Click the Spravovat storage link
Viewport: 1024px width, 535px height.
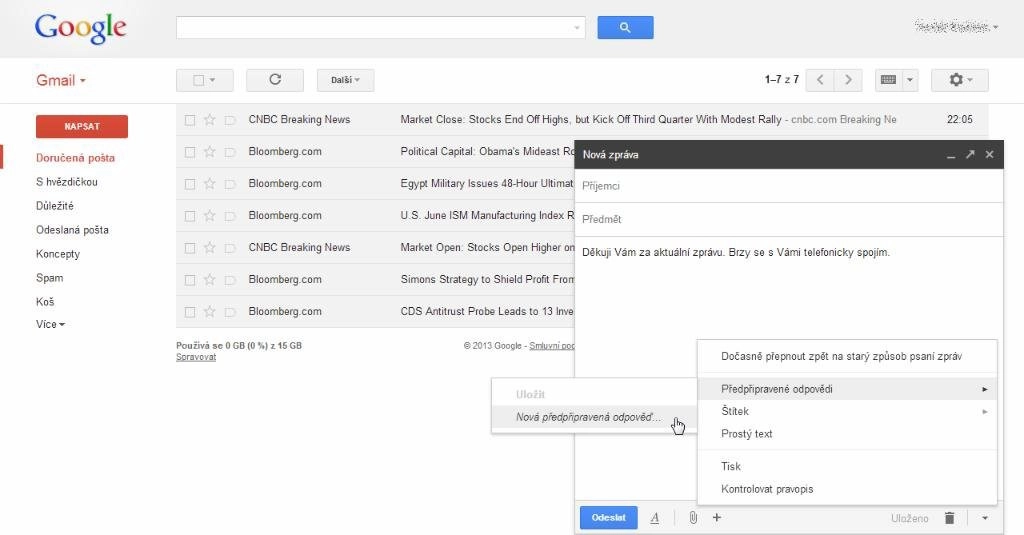(196, 357)
